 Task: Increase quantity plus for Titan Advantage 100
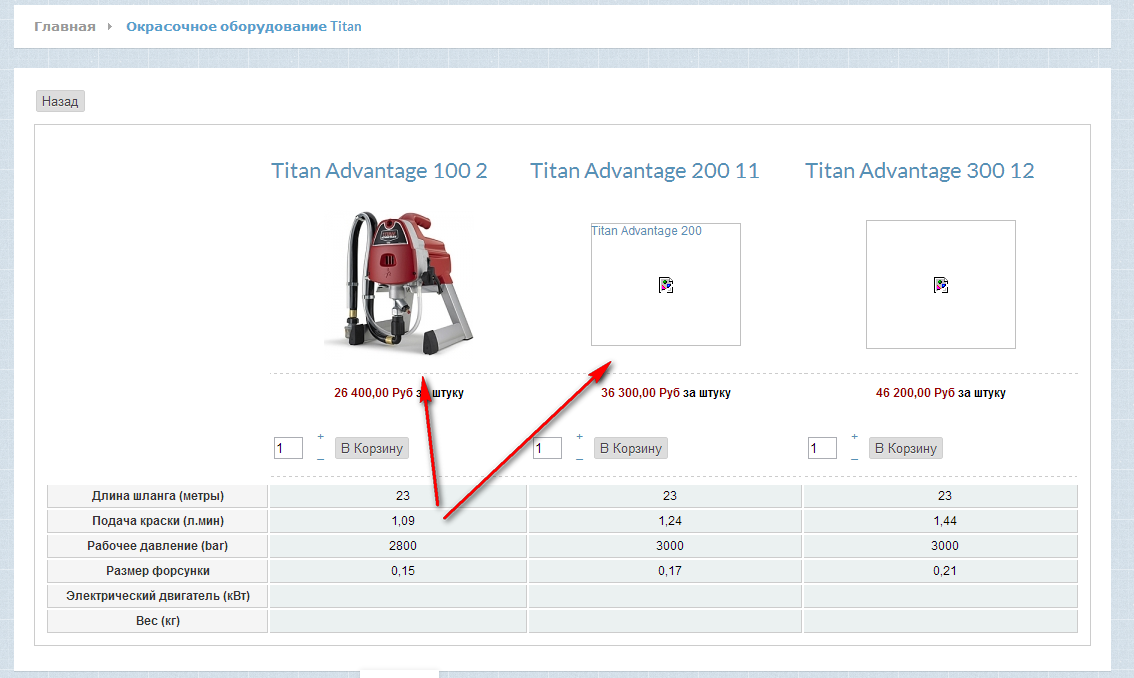(x=320, y=436)
